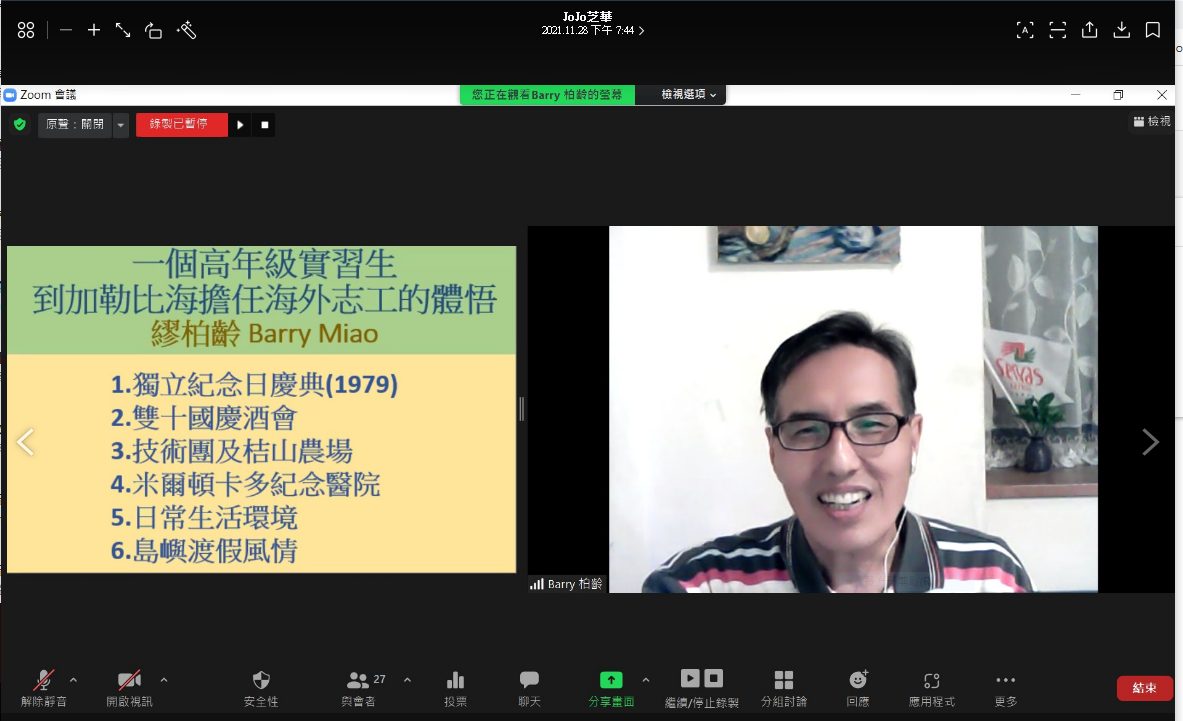Click slide item 5.日常生活環境
Screen dimensions: 1183x721
pos(204,517)
